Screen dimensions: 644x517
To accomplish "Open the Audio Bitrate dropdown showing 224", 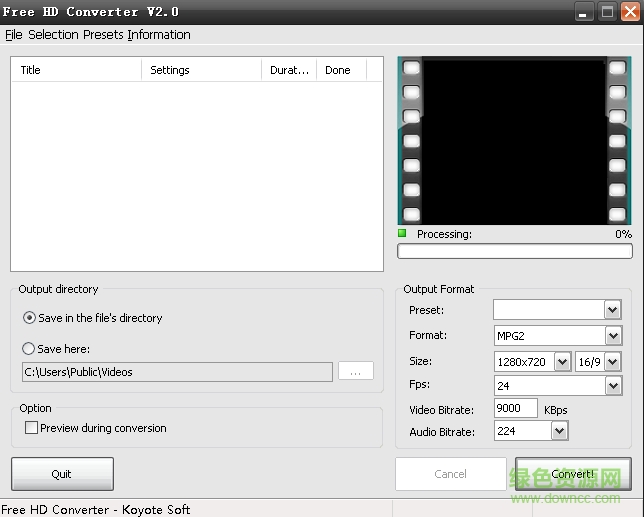I will pyautogui.click(x=559, y=431).
